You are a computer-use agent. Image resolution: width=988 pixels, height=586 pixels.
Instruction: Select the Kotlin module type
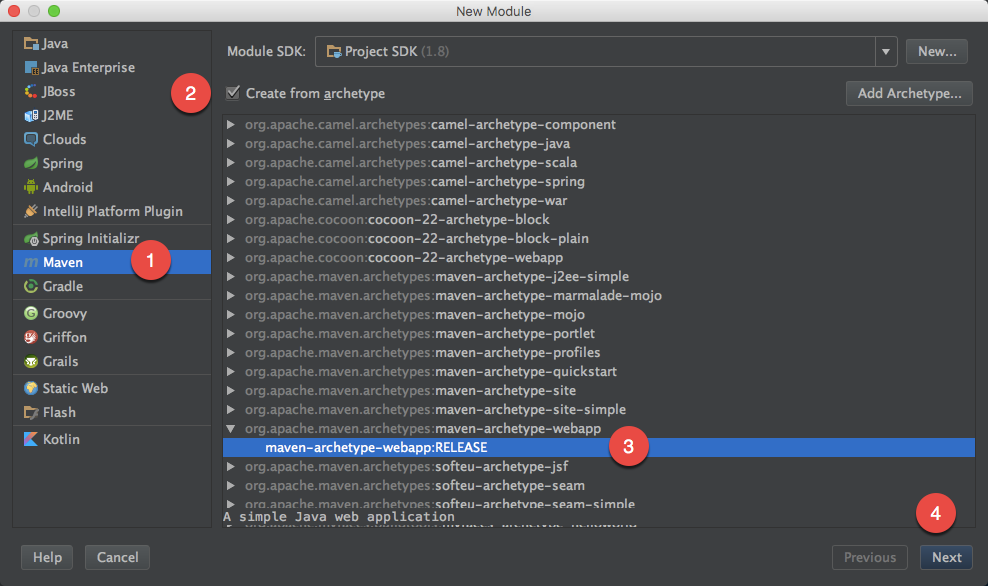point(112,439)
